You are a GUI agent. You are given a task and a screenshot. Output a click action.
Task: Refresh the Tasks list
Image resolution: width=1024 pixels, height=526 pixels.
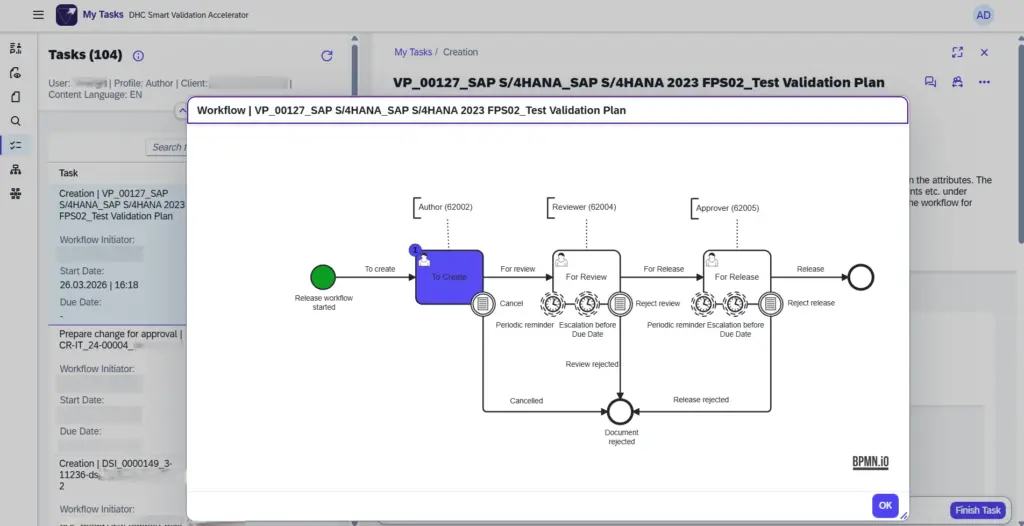click(x=327, y=56)
